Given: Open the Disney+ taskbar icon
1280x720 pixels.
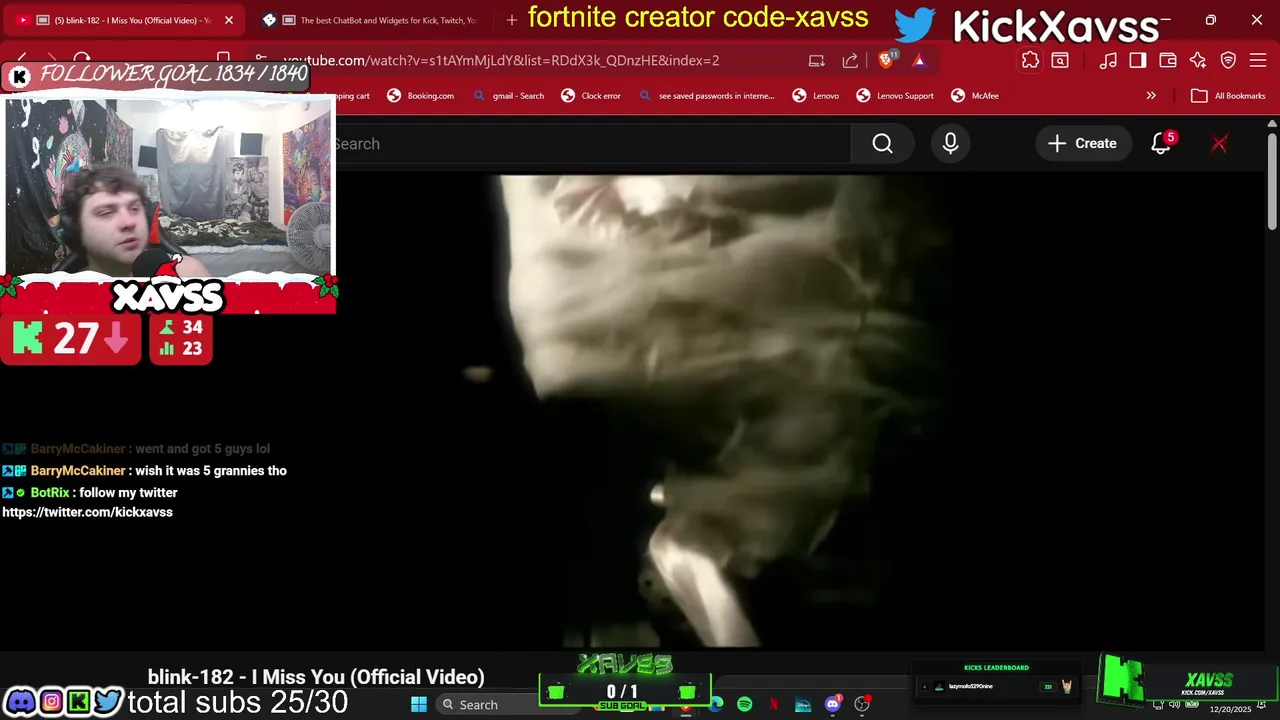Looking at the screenshot, I should click(803, 705).
